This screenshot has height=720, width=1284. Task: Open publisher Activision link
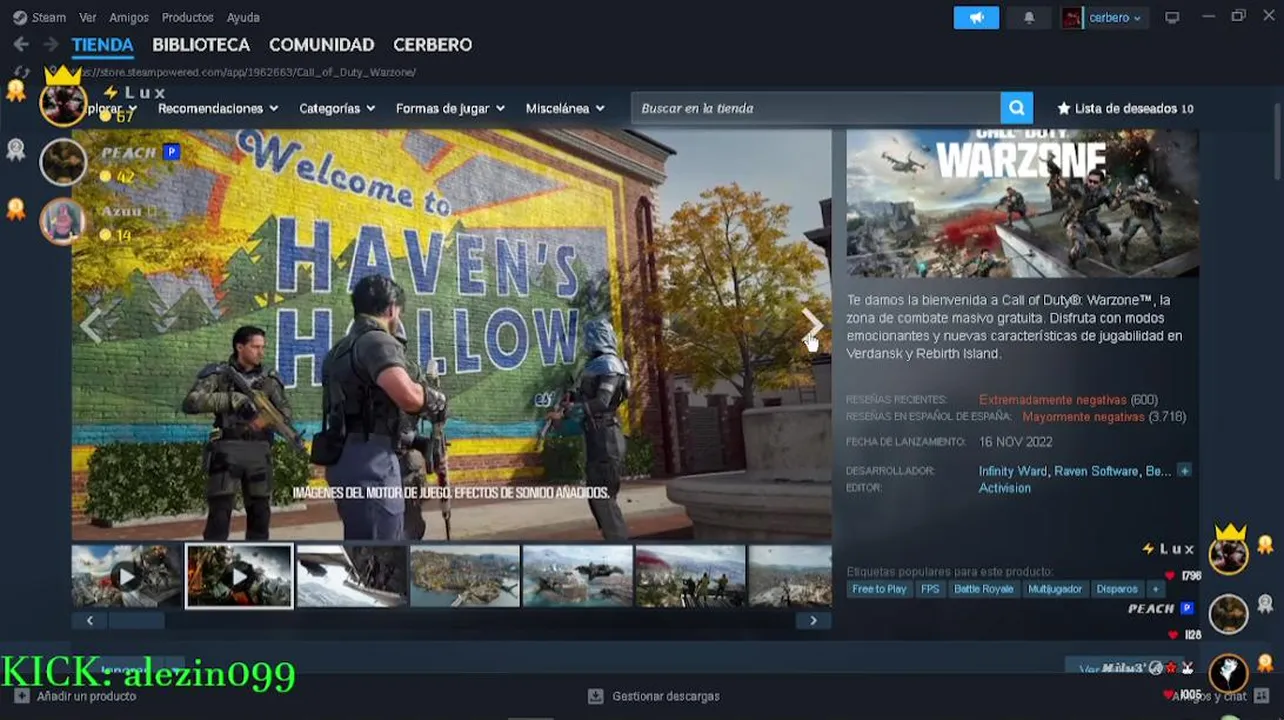tap(1005, 488)
